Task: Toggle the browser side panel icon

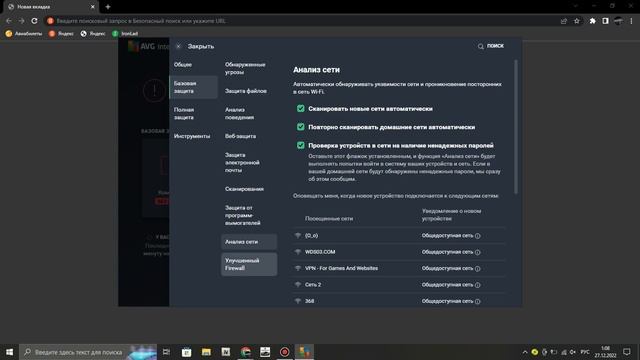Action: pyautogui.click(x=605, y=21)
